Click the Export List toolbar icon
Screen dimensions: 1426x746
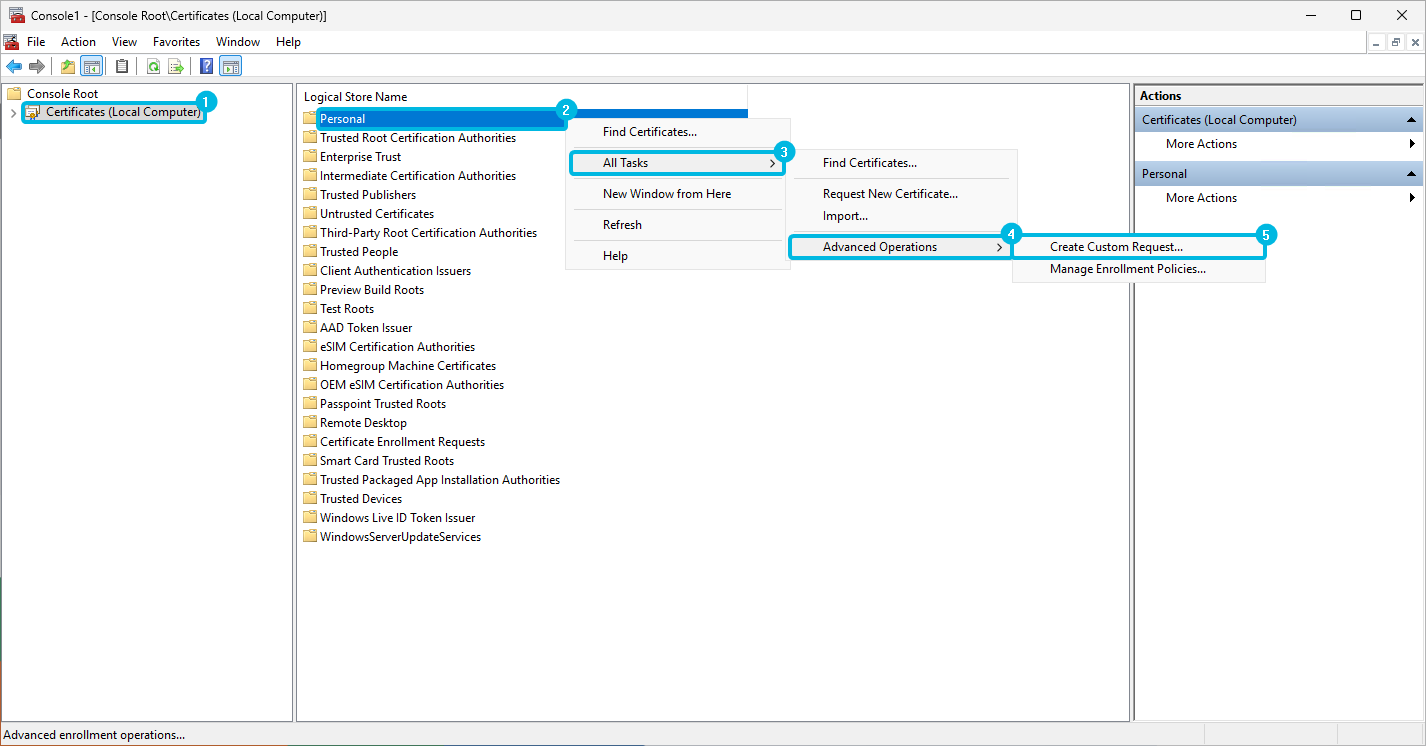click(176, 67)
